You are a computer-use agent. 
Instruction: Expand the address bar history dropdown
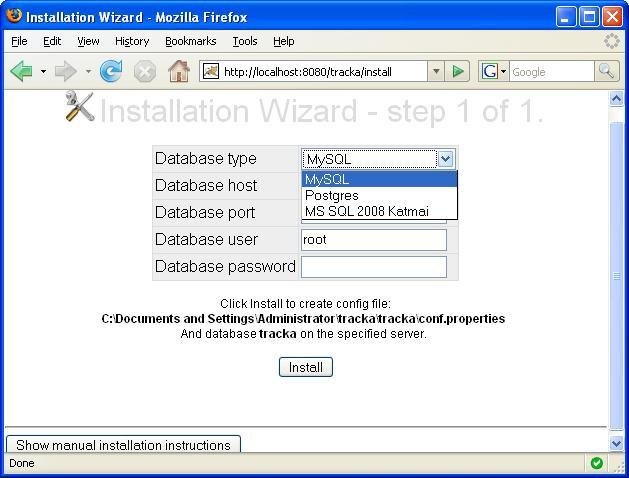coord(435,71)
